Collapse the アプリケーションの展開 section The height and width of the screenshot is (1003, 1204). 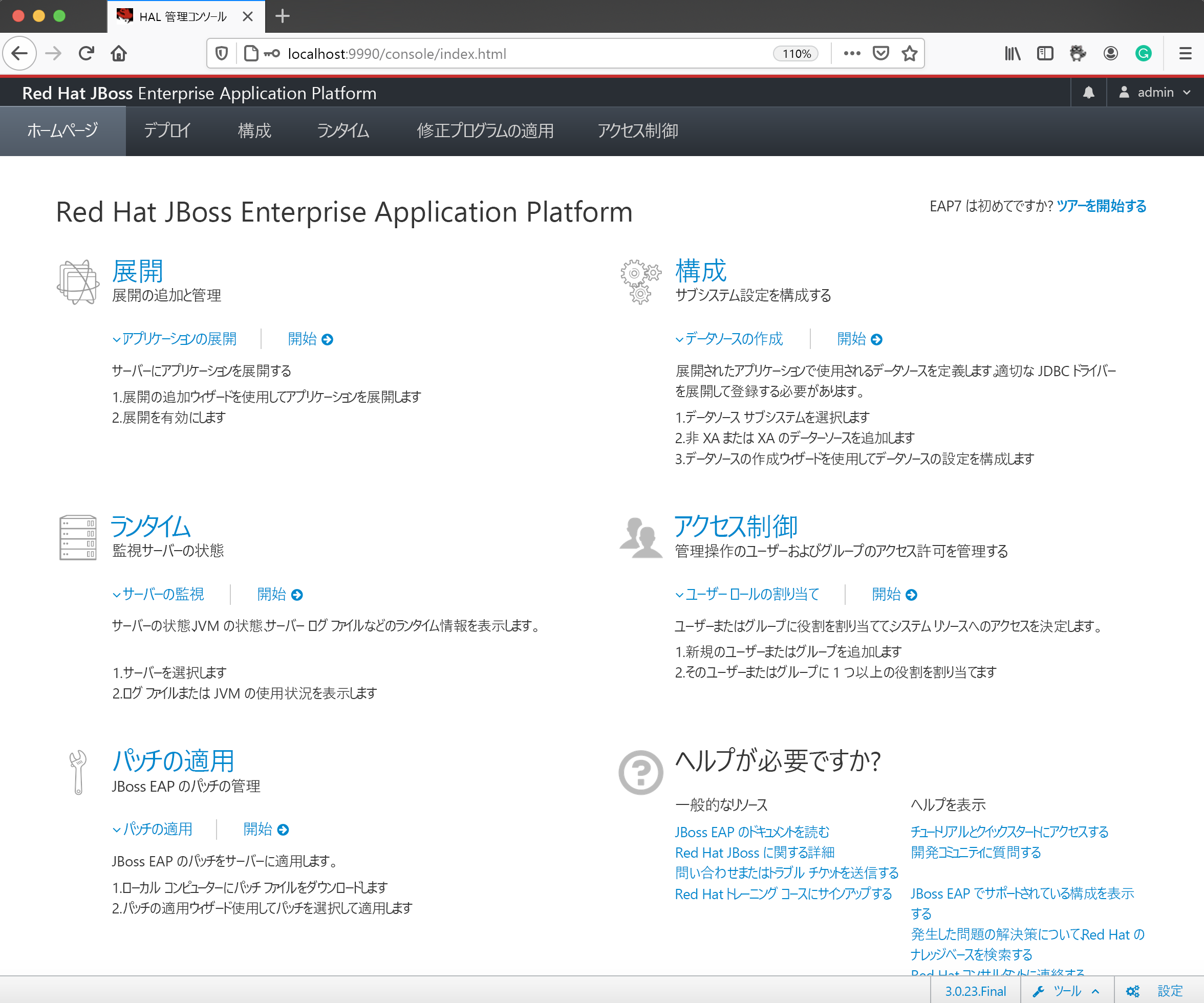click(174, 339)
